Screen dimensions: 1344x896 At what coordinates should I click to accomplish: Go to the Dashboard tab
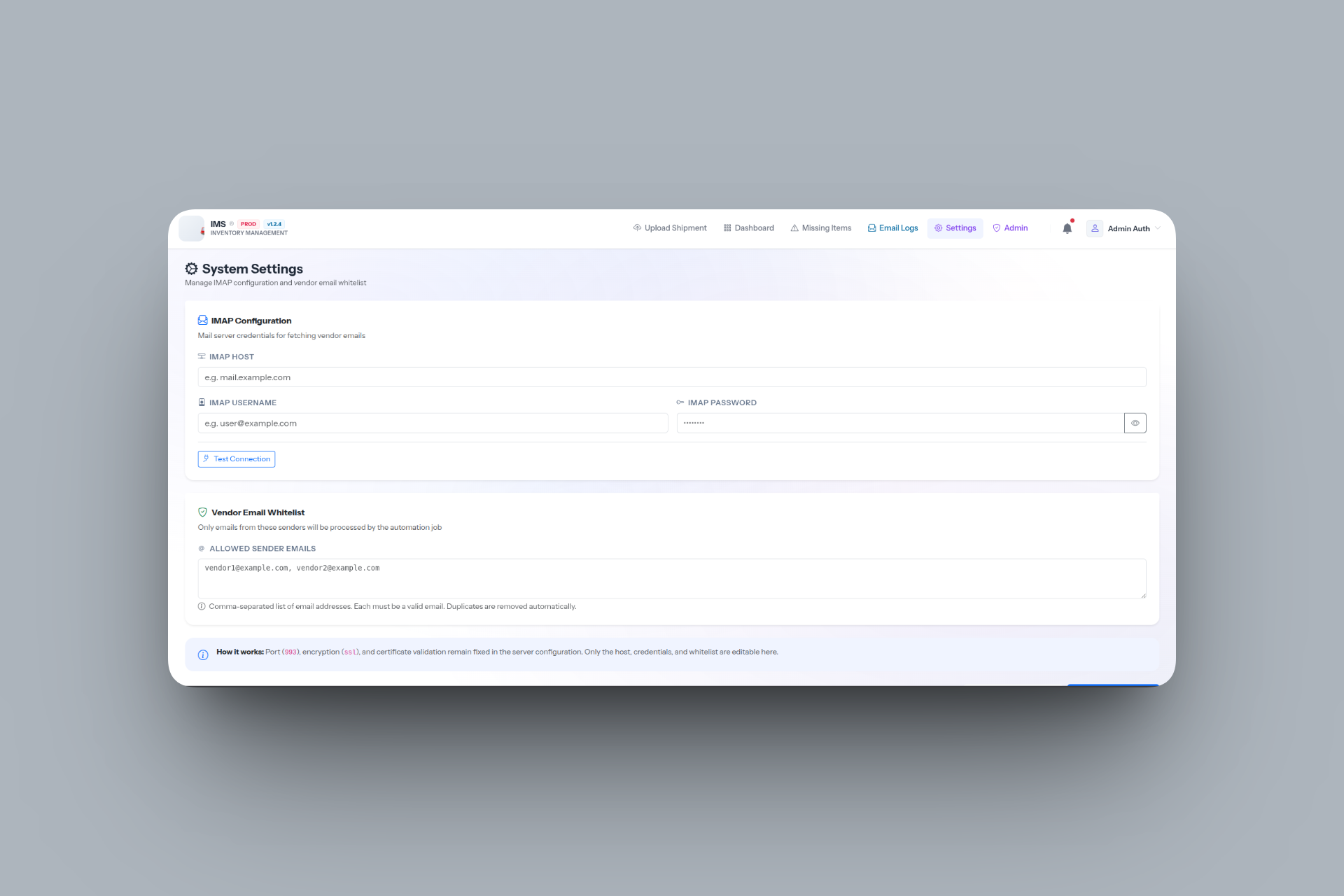tap(748, 228)
